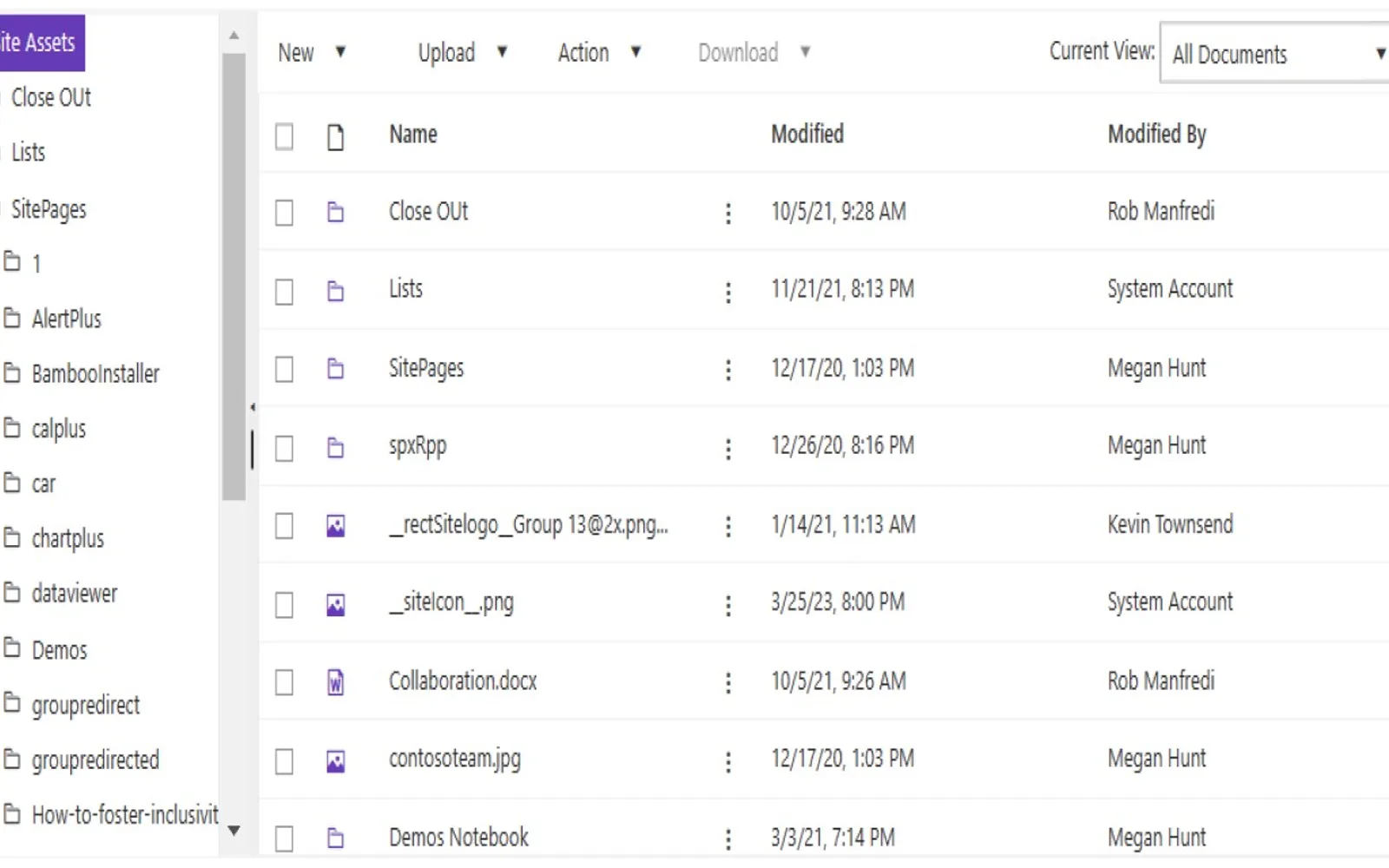The image size is (1389, 868).
Task: Tick the select-all checkbox in header
Action: point(284,136)
